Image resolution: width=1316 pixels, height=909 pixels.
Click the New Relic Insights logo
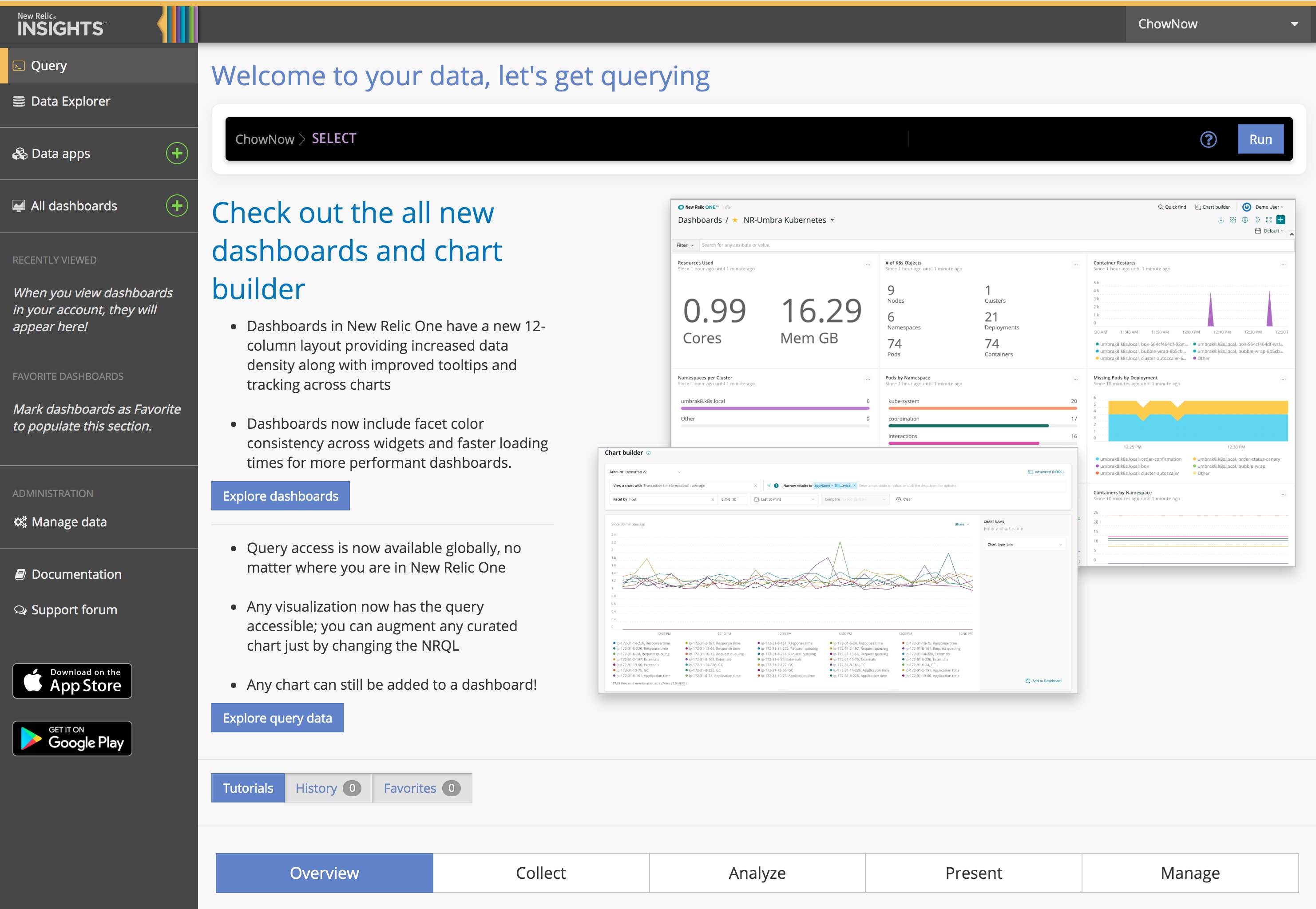point(60,24)
